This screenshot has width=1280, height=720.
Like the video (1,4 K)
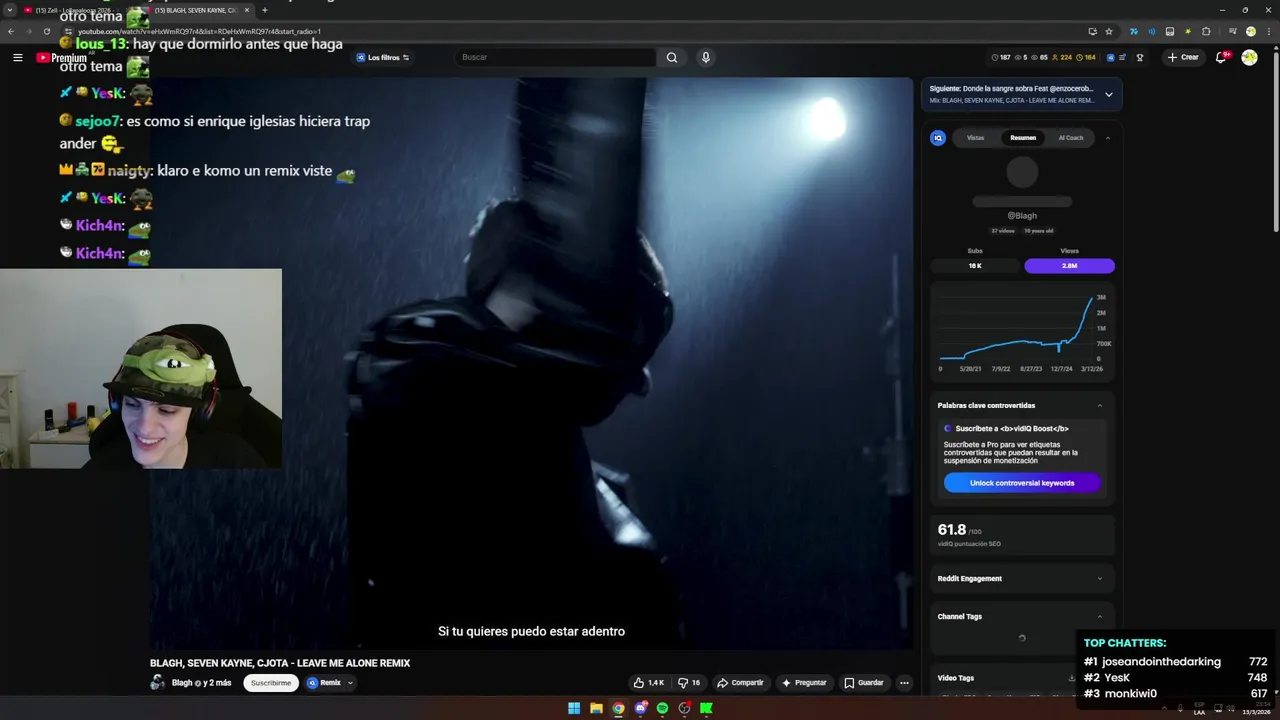(648, 683)
